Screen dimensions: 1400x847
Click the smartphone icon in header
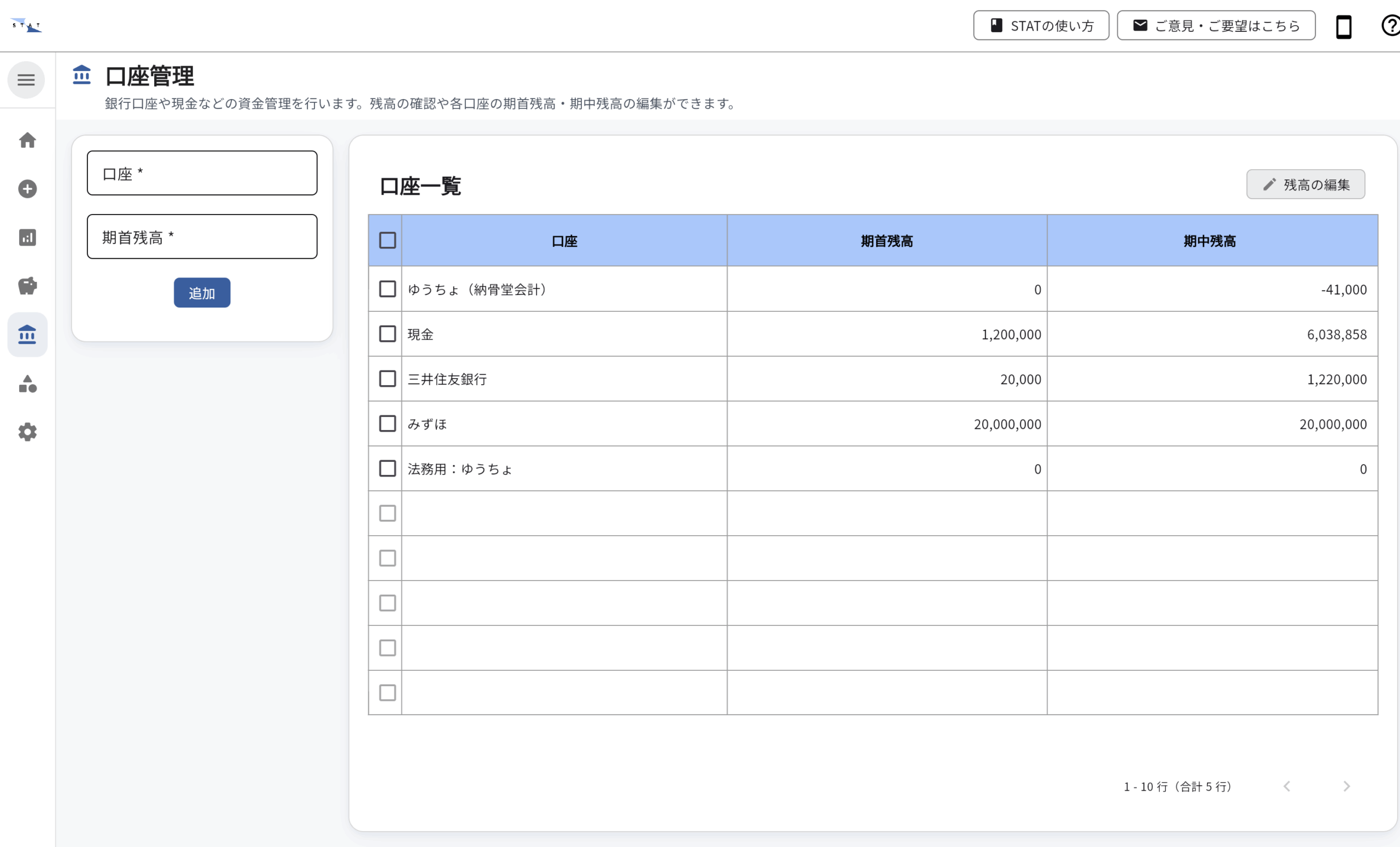(1343, 26)
